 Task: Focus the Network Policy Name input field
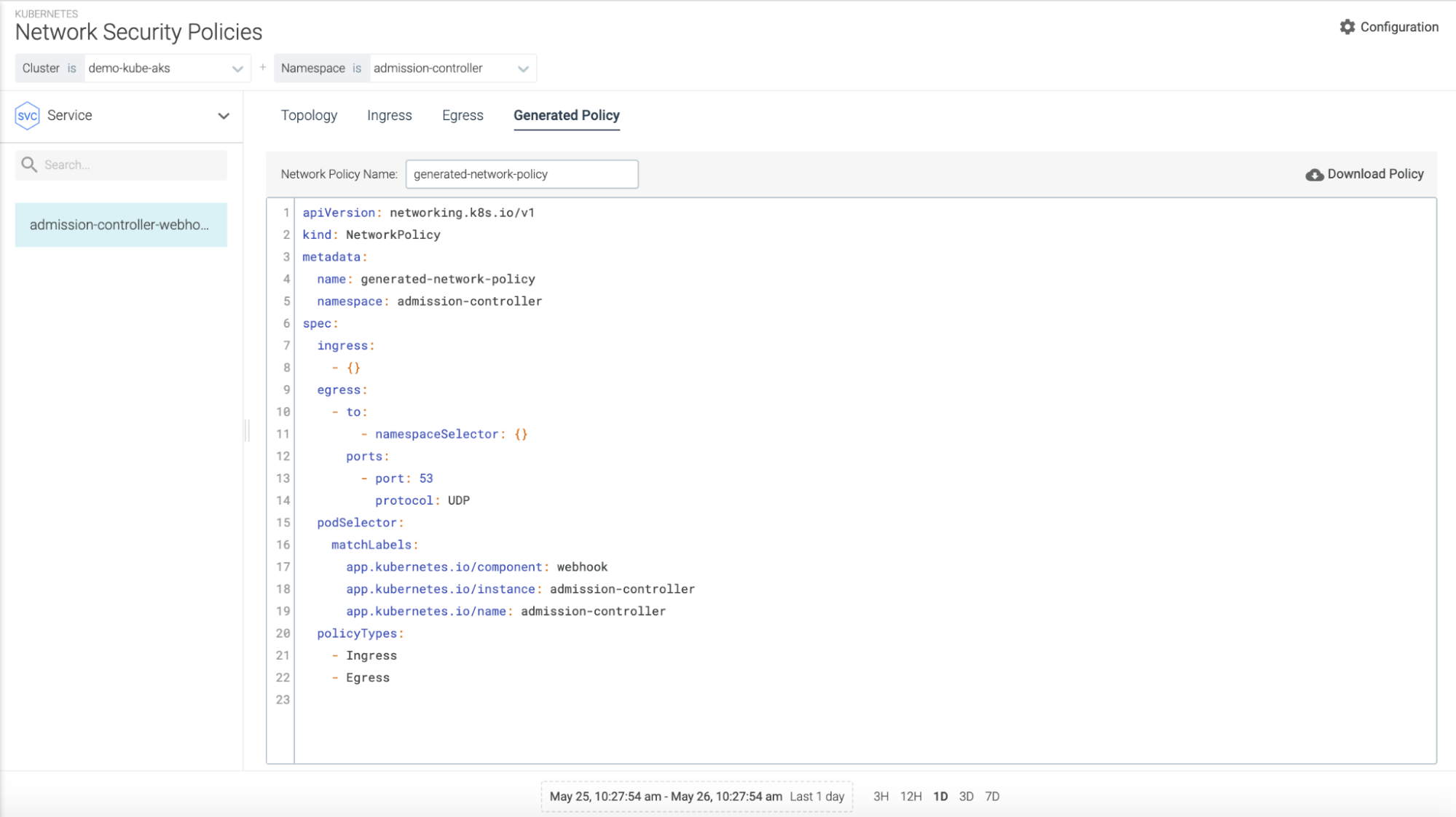[x=522, y=174]
